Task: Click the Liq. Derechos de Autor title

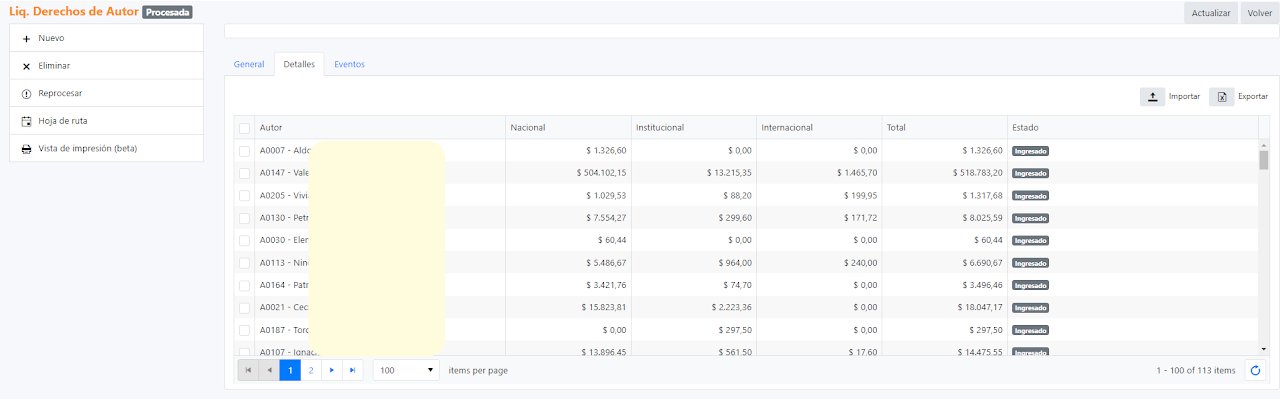Action: 73,12
